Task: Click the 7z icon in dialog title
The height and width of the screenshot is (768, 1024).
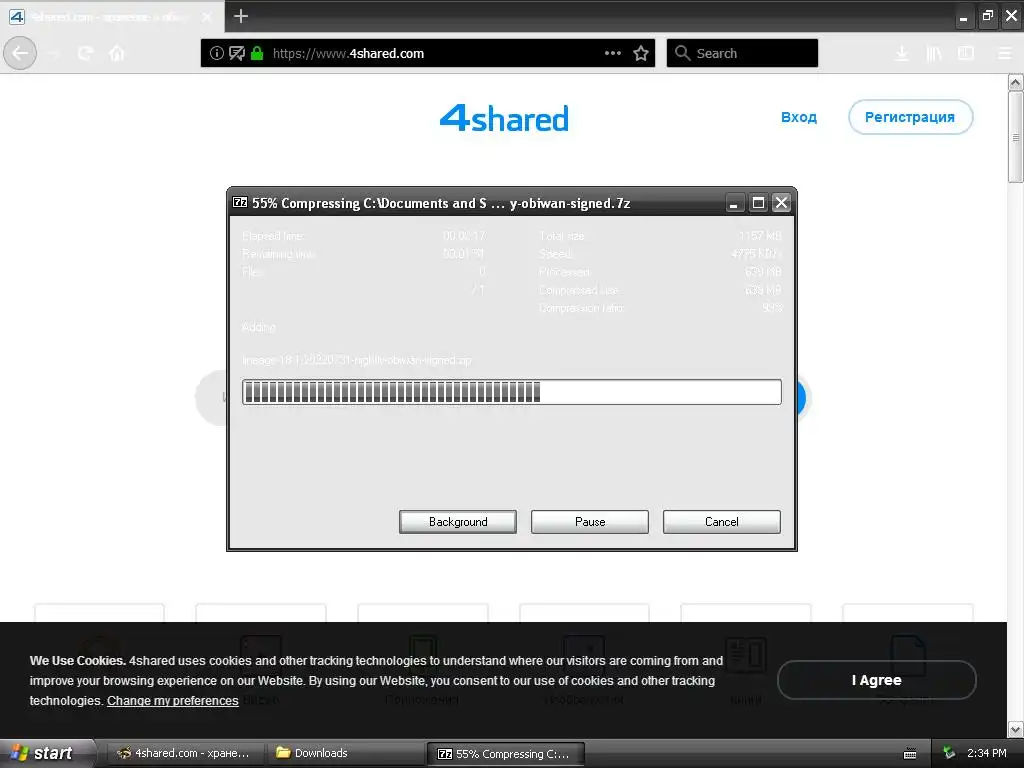Action: (240, 202)
